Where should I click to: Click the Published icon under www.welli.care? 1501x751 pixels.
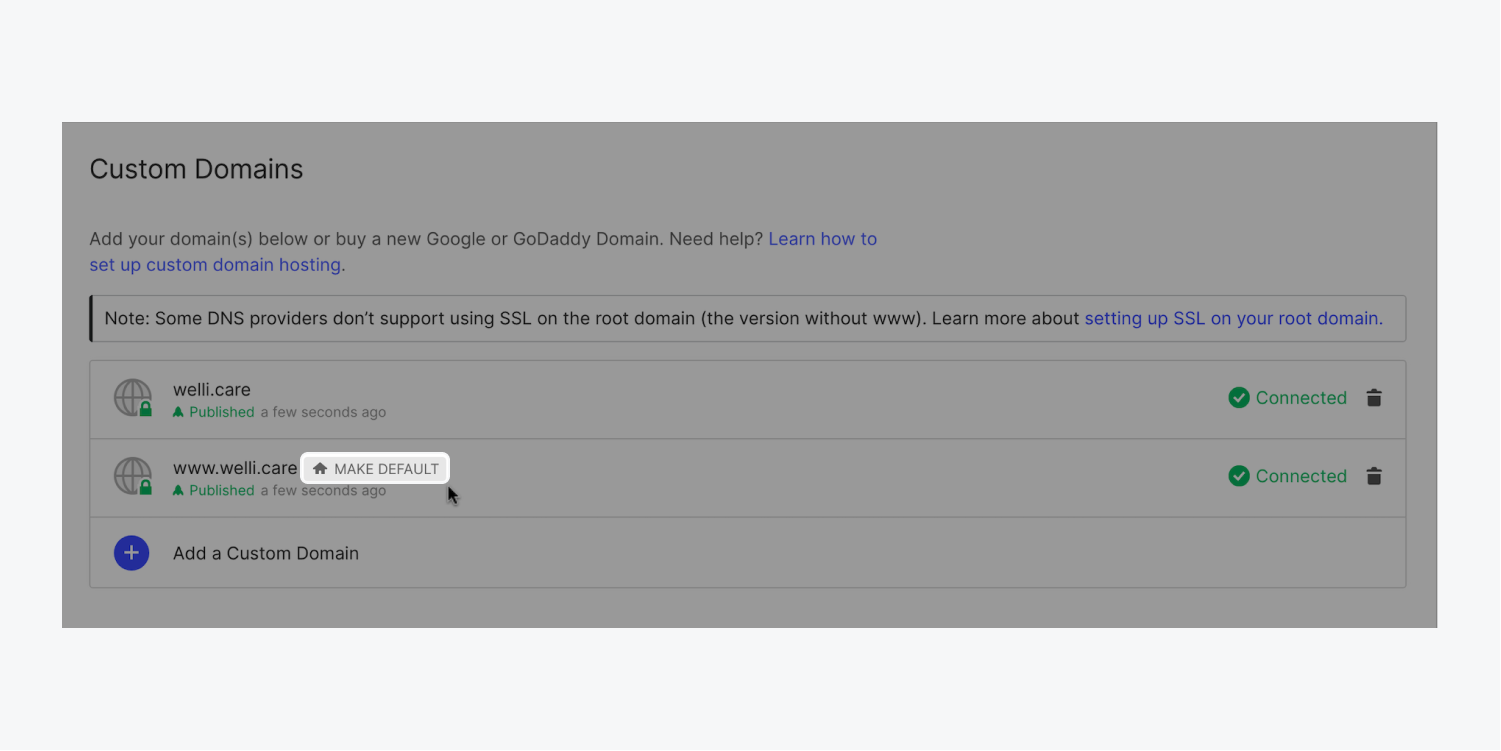pyautogui.click(x=178, y=491)
